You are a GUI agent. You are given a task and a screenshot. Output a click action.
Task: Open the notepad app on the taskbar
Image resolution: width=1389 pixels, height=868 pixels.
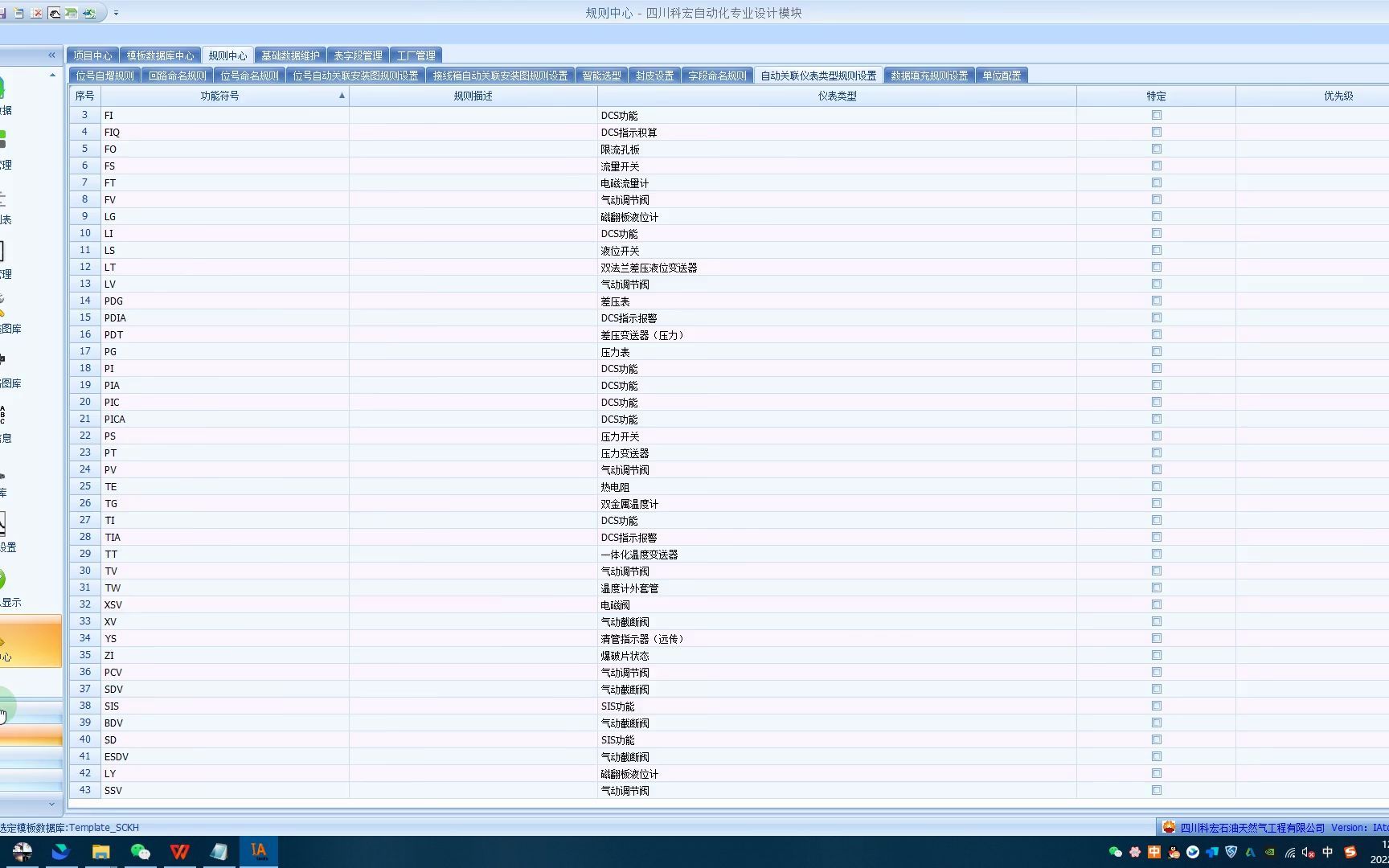point(219,851)
